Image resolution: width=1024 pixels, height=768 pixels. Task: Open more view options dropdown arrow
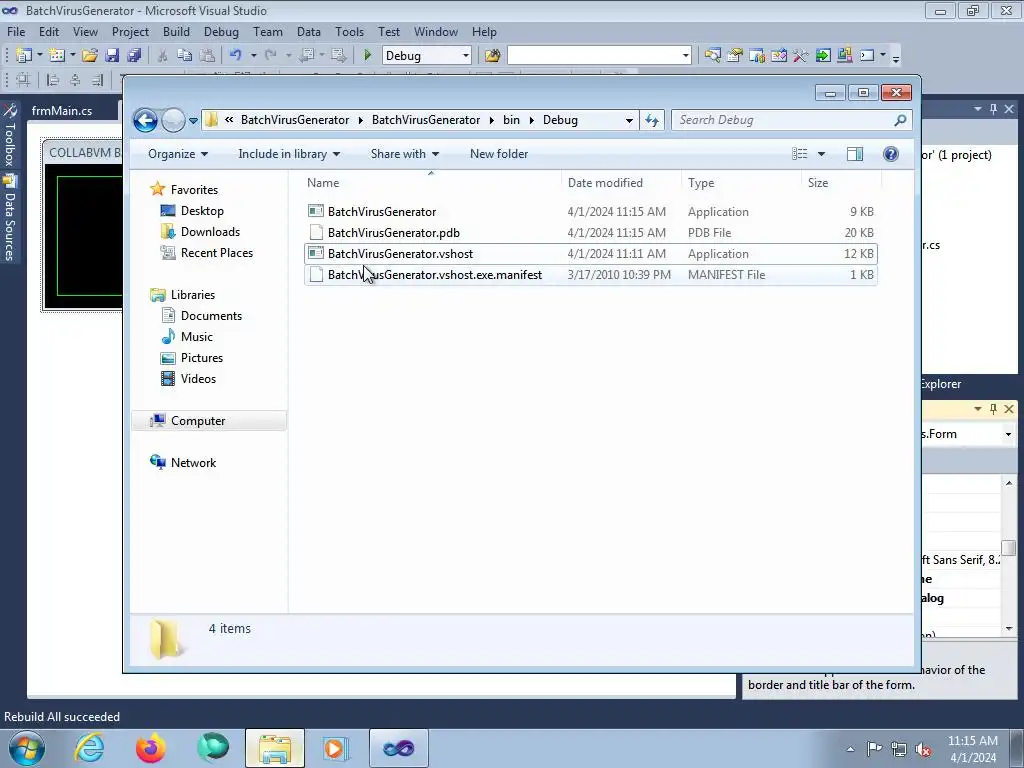click(x=822, y=154)
